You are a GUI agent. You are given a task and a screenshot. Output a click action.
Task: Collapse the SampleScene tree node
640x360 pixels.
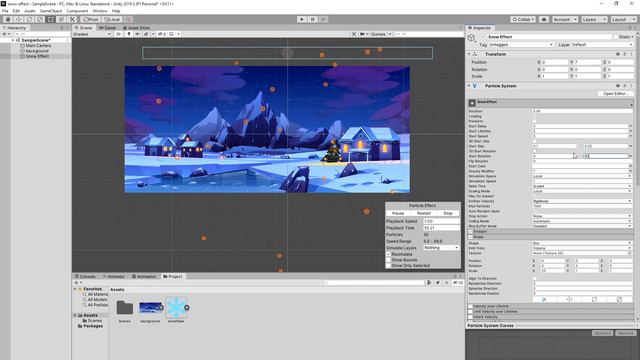pos(13,40)
